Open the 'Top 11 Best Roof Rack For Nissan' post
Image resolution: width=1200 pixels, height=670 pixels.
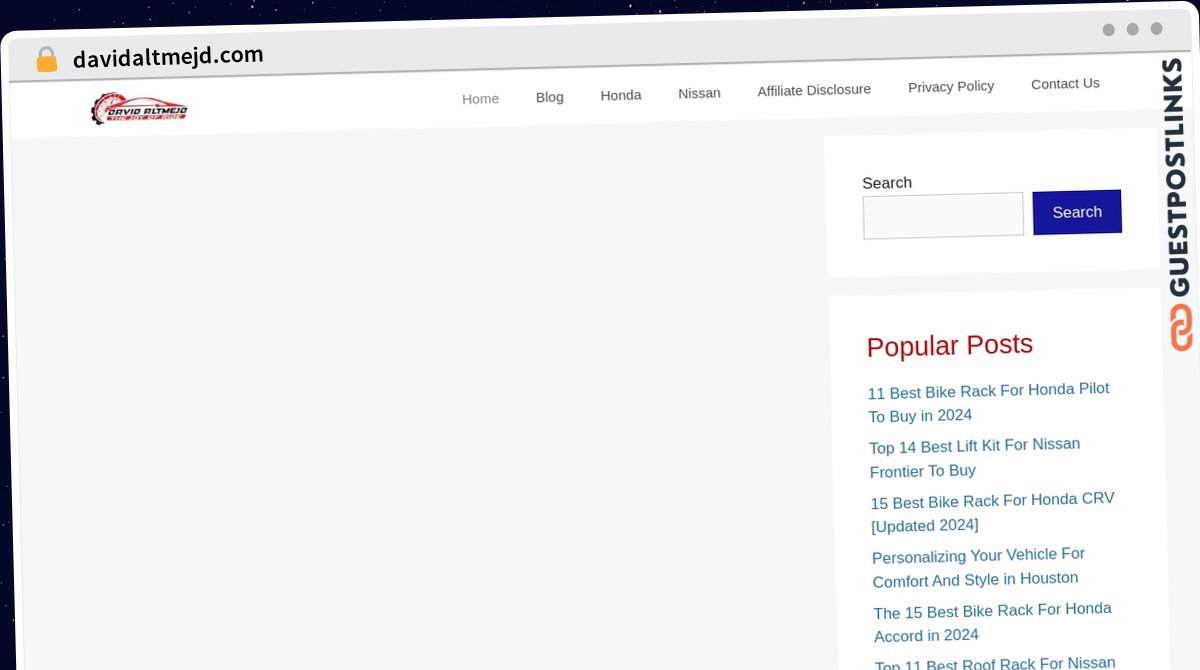[996, 663]
